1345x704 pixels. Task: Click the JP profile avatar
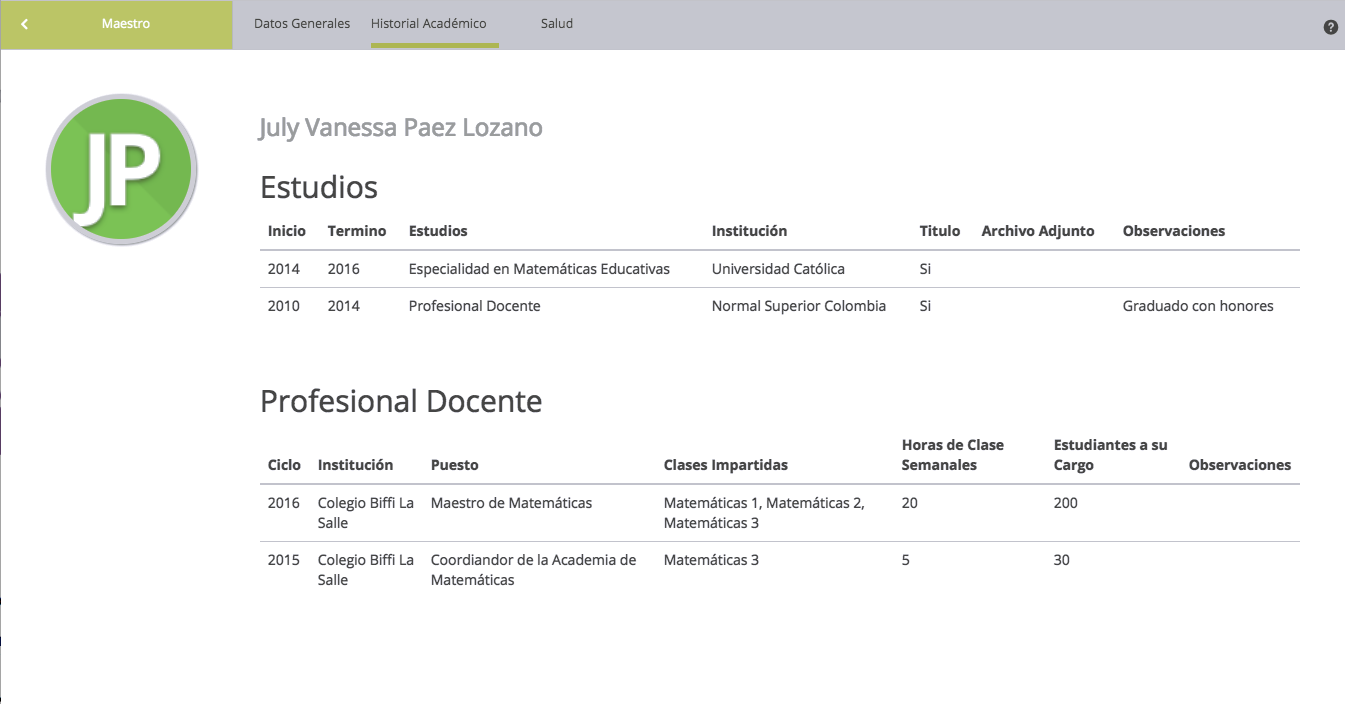(122, 170)
